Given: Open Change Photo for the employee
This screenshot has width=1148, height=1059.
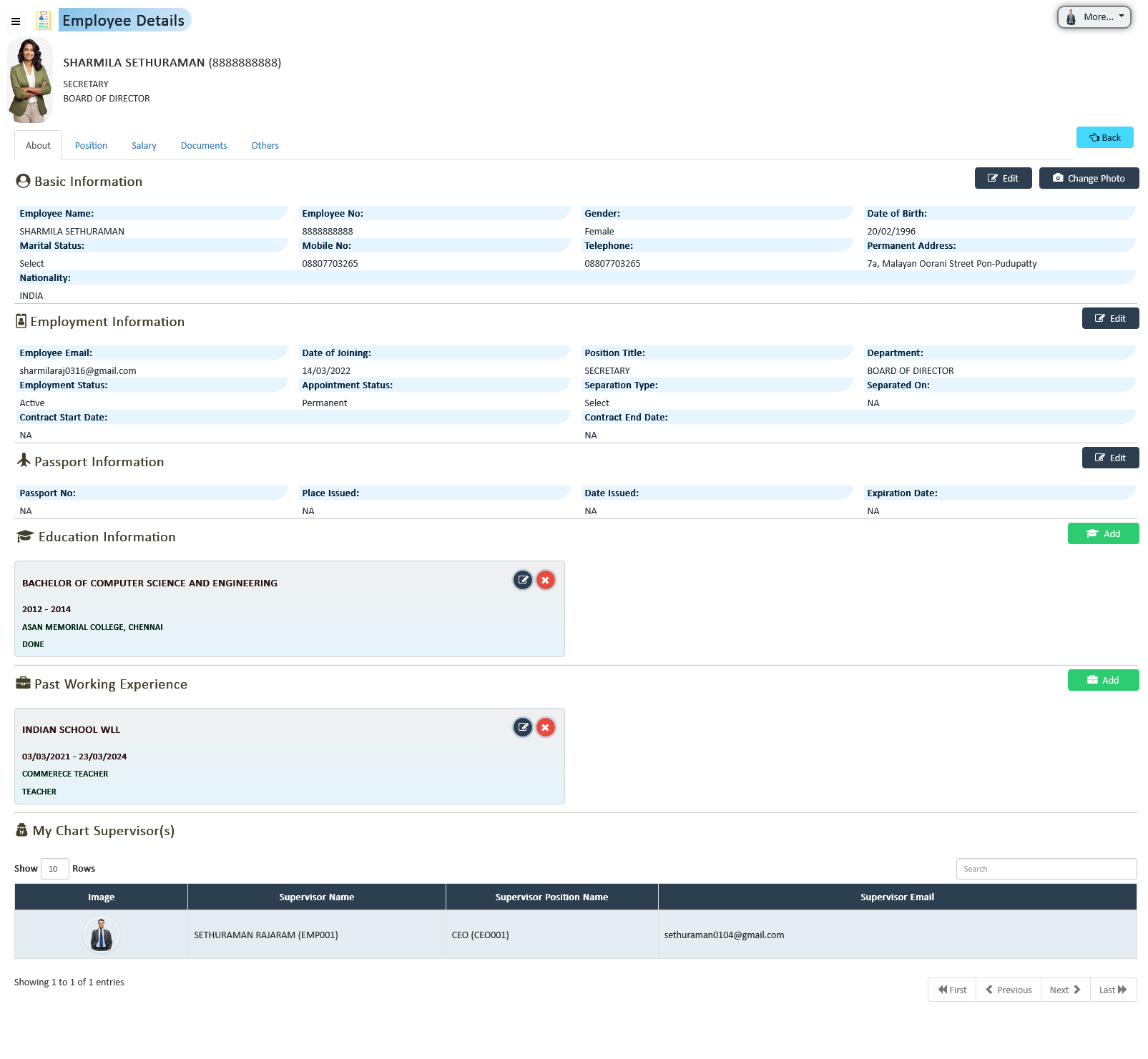Looking at the screenshot, I should pyautogui.click(x=1089, y=178).
